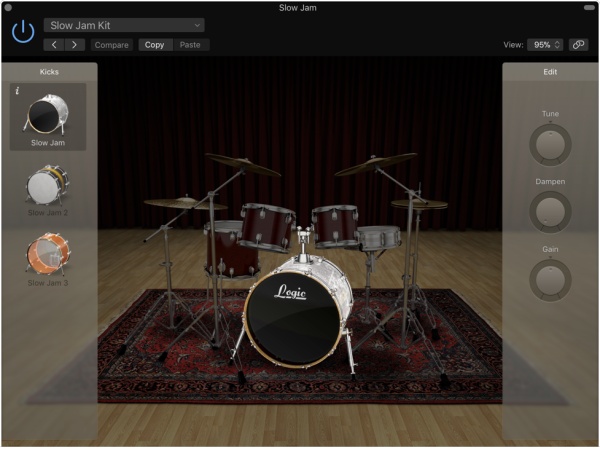This screenshot has height=469, width=600.
Task: Click the low cymbal on the left
Action: [x=185, y=204]
